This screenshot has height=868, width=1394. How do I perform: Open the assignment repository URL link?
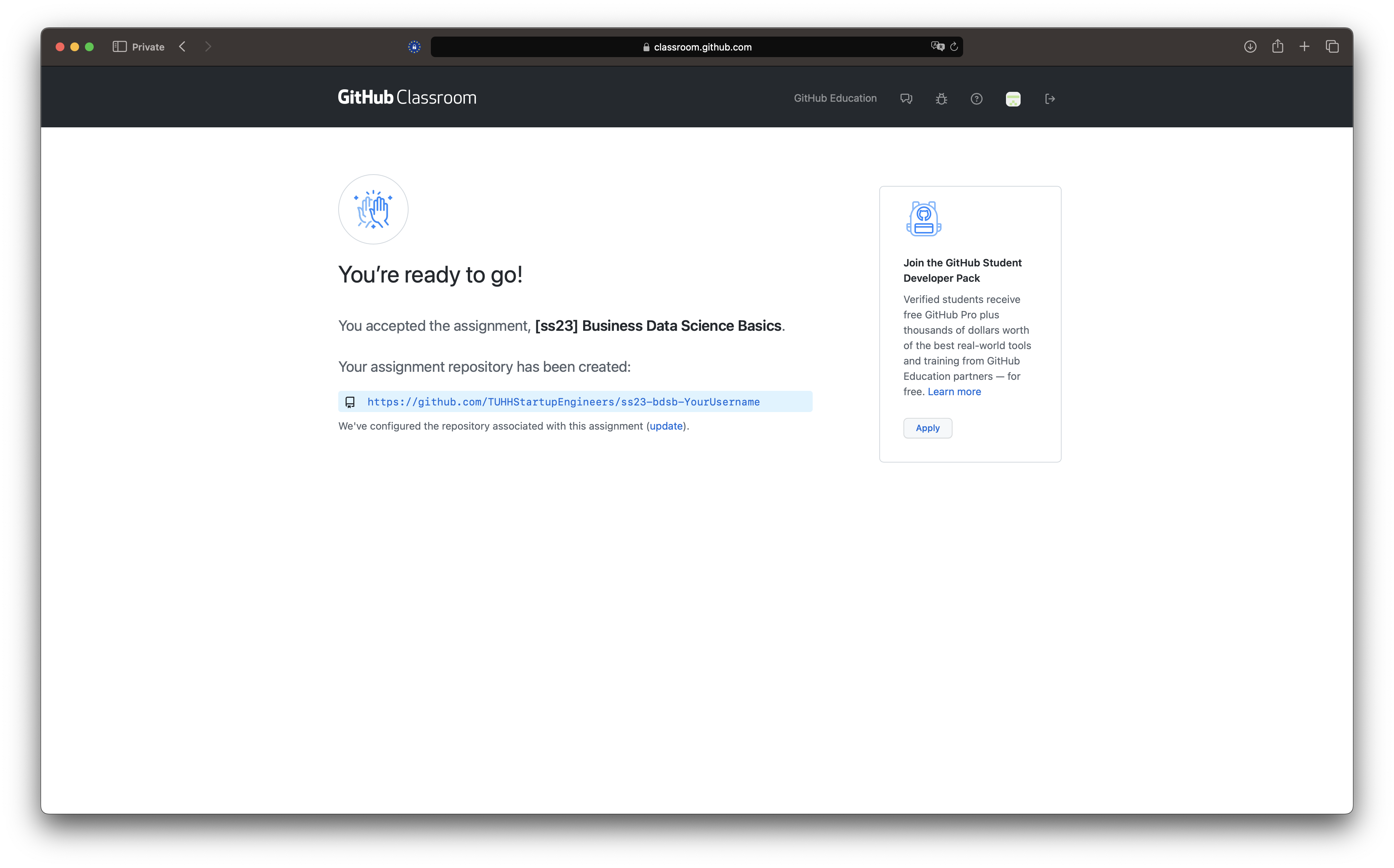pyautogui.click(x=563, y=402)
